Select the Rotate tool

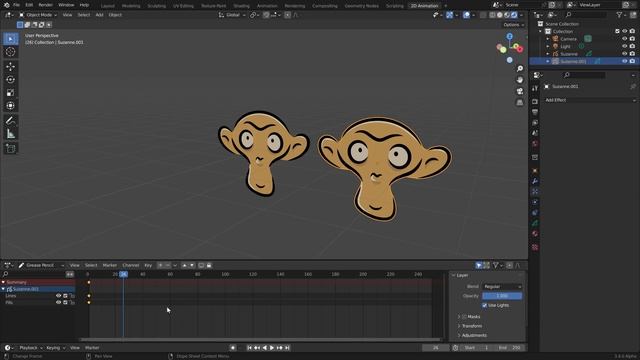click(11, 80)
